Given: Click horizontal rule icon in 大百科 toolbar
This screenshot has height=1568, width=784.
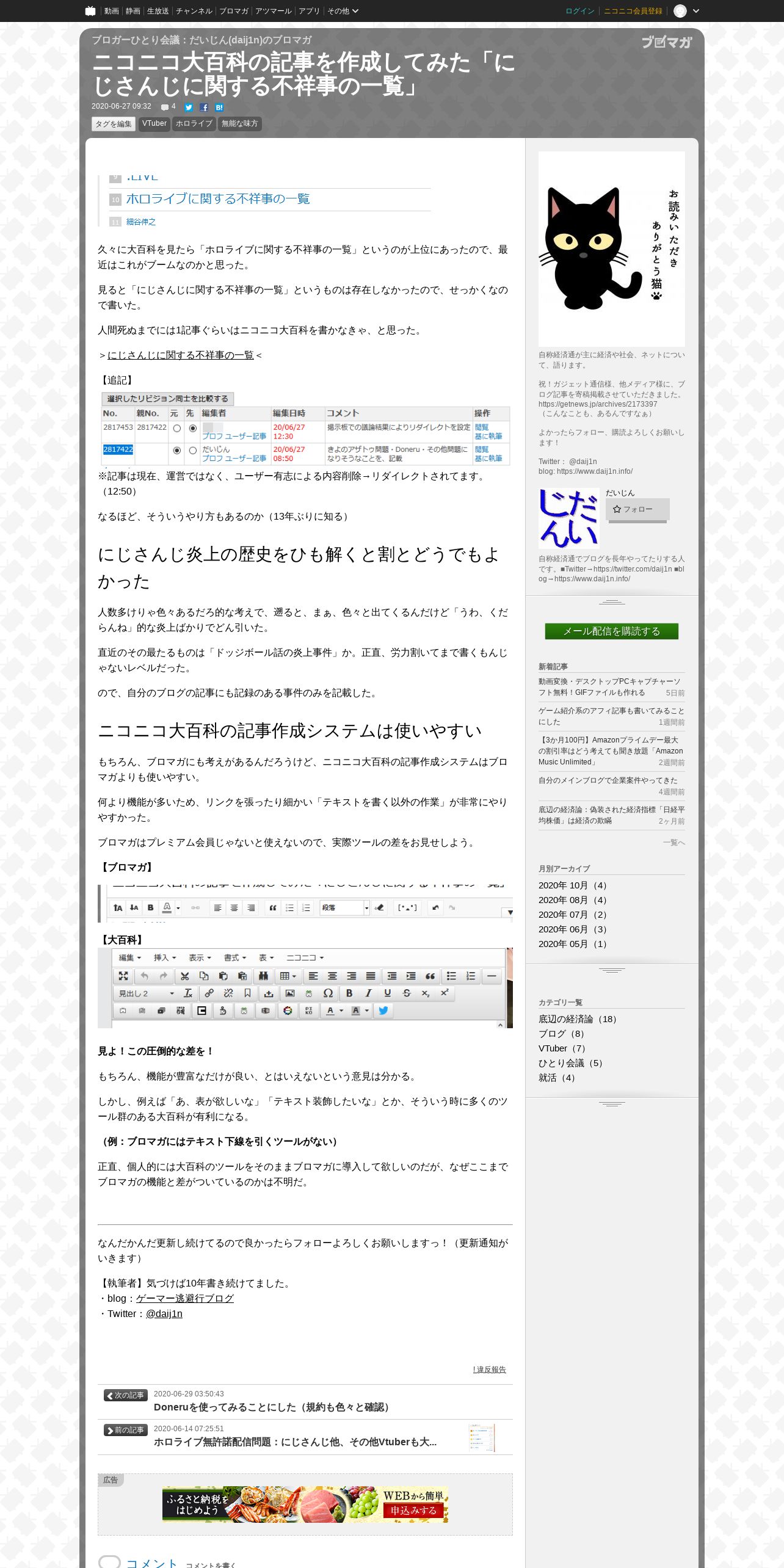Looking at the screenshot, I should pos(492,976).
